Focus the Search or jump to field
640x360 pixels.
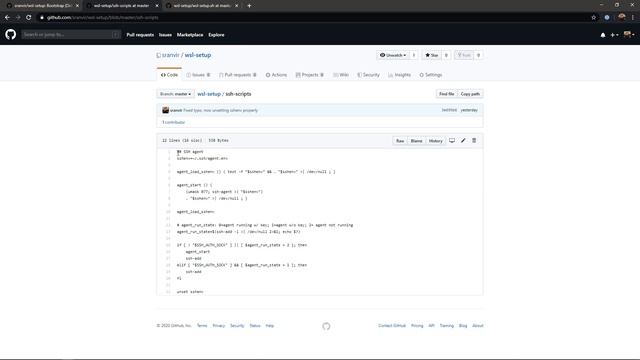tap(71, 35)
